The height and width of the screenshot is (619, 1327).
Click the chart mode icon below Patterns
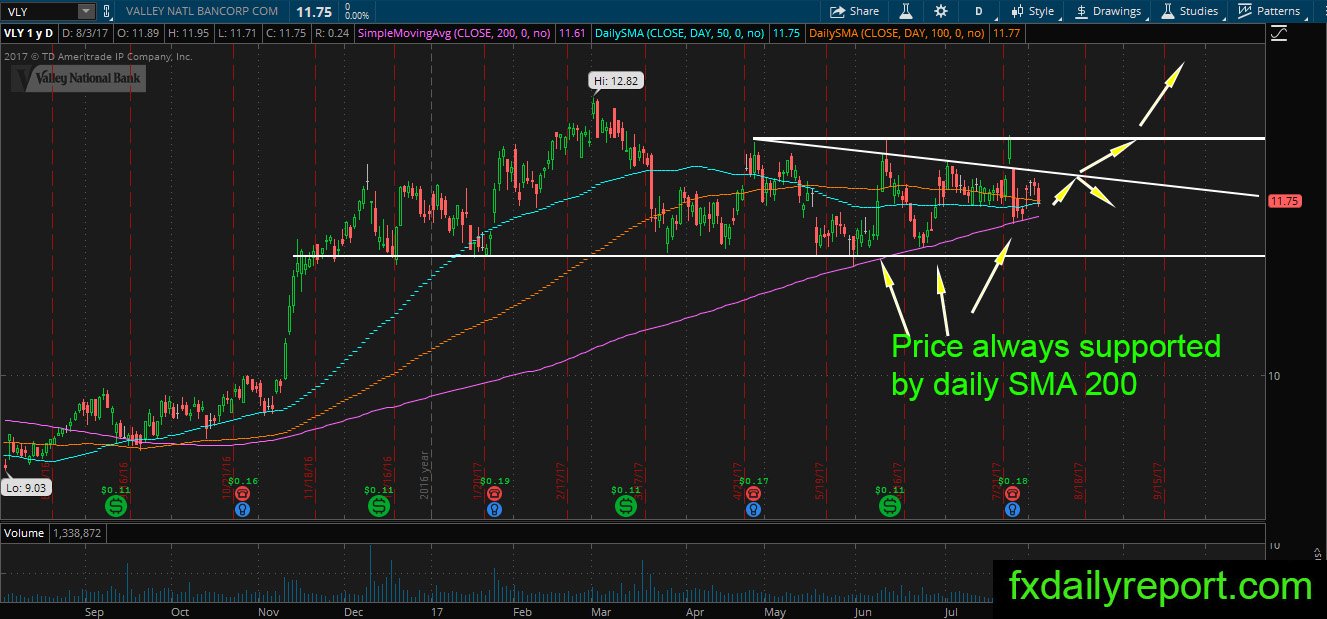1278,33
